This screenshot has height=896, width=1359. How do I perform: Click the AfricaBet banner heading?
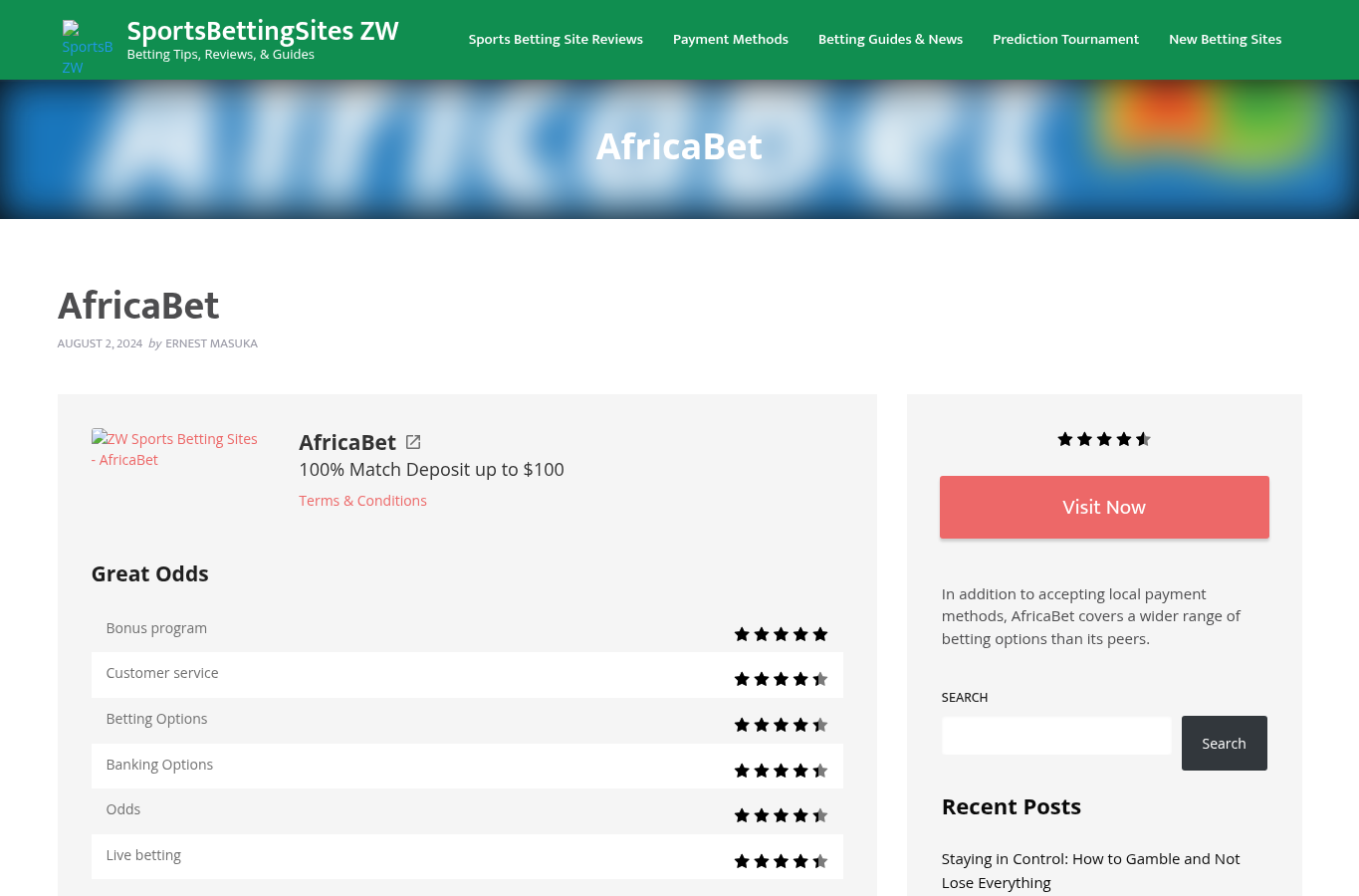pyautogui.click(x=679, y=146)
